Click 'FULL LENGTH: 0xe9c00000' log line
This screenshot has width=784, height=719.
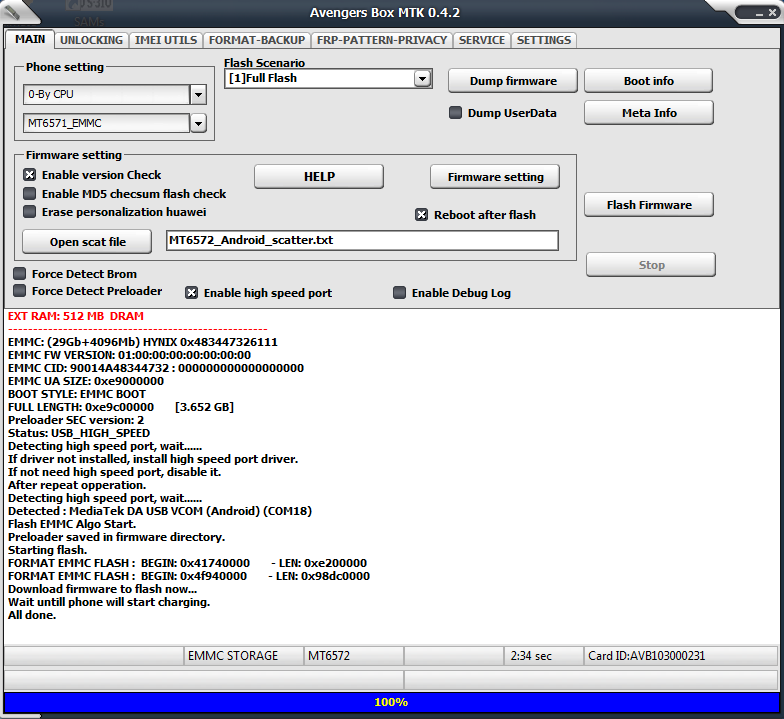coord(121,408)
